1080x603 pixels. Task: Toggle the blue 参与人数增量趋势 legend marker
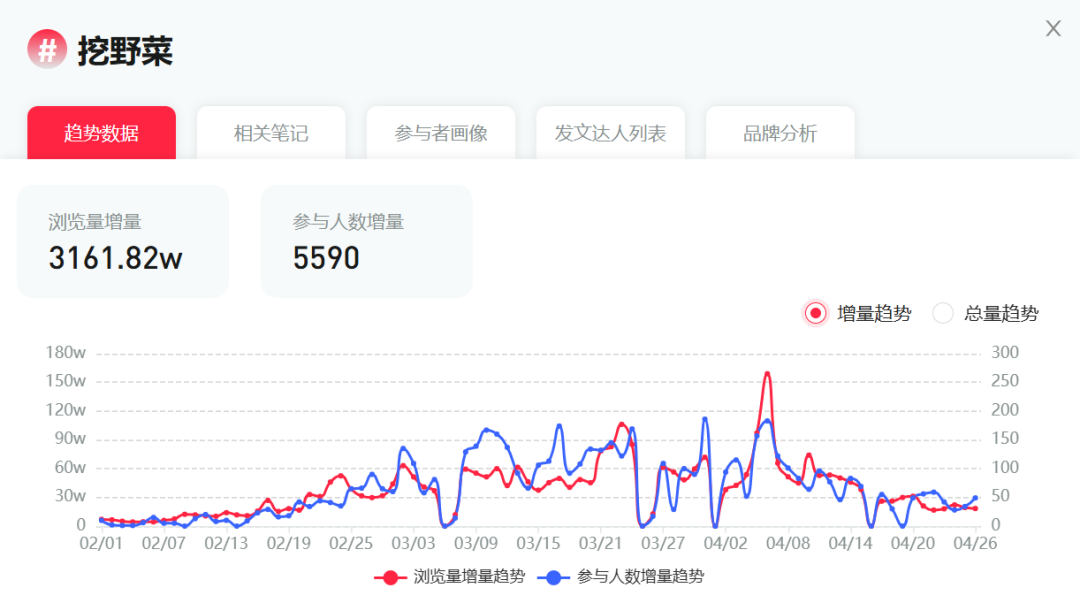click(x=552, y=577)
